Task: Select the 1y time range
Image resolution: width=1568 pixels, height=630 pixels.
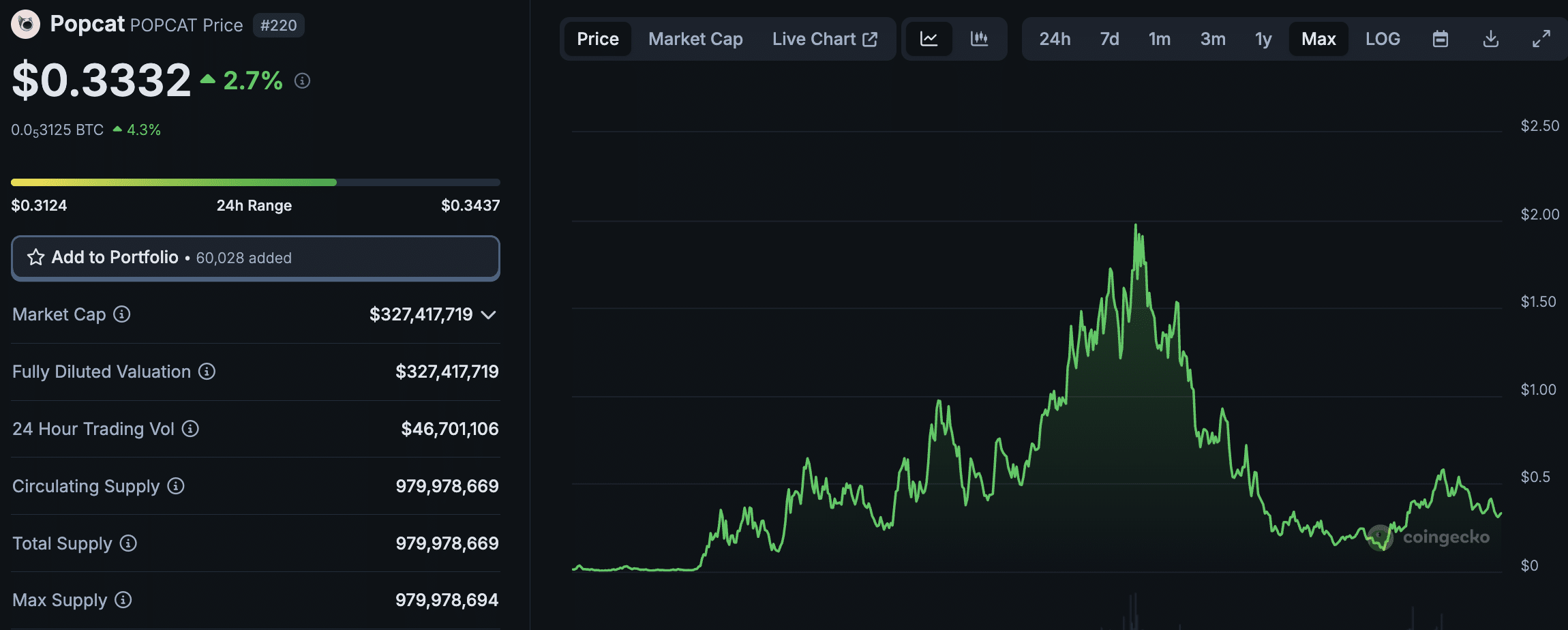Action: 1263,39
